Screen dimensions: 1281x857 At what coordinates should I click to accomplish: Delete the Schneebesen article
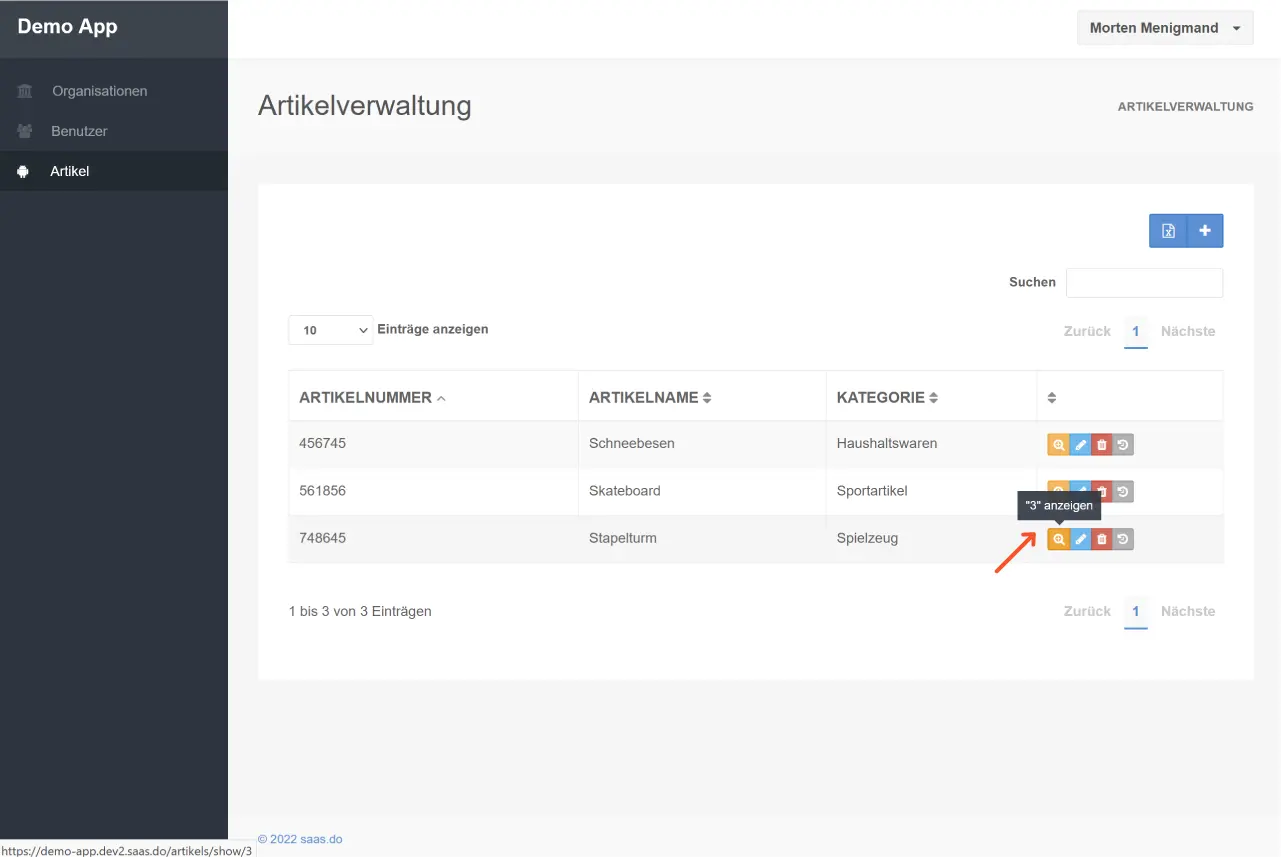1102,445
